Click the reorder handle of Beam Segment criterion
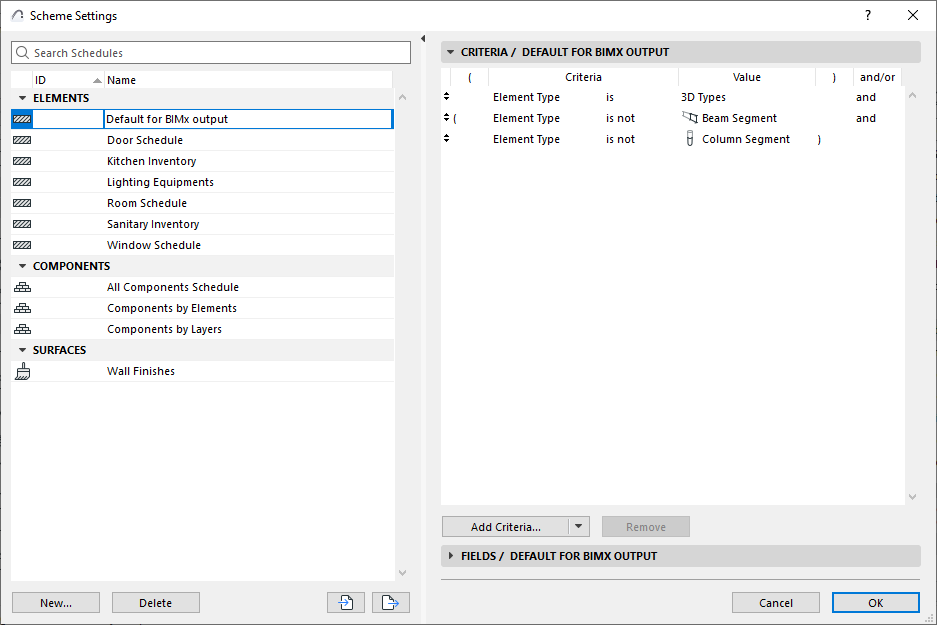937x625 pixels. [x=446, y=117]
